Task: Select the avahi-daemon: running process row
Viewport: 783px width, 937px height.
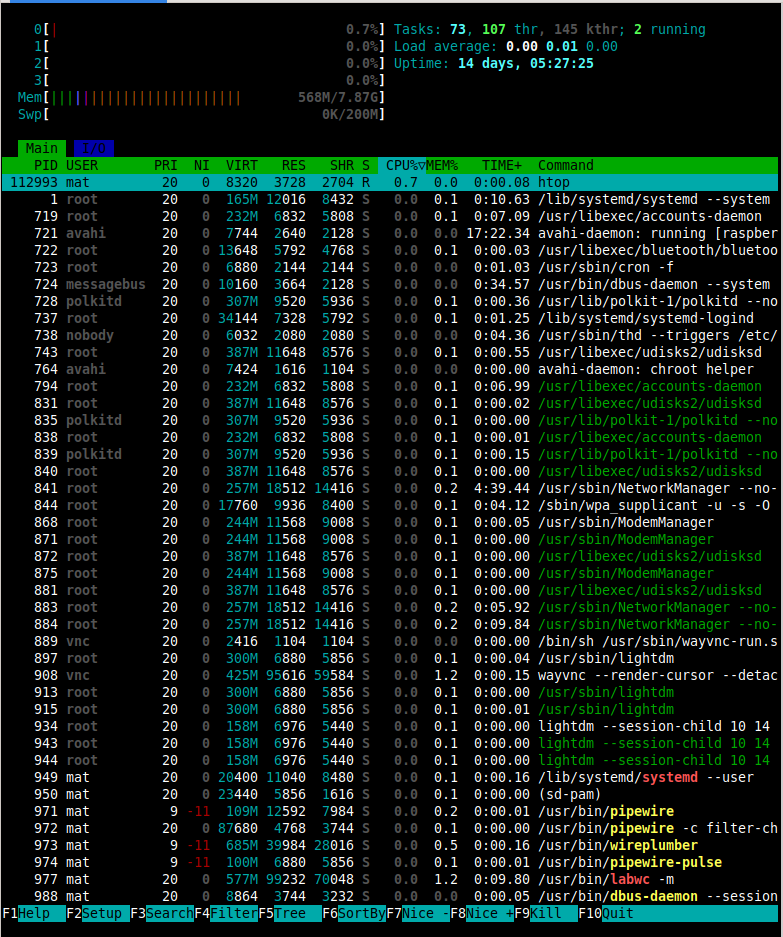Action: pos(390,234)
